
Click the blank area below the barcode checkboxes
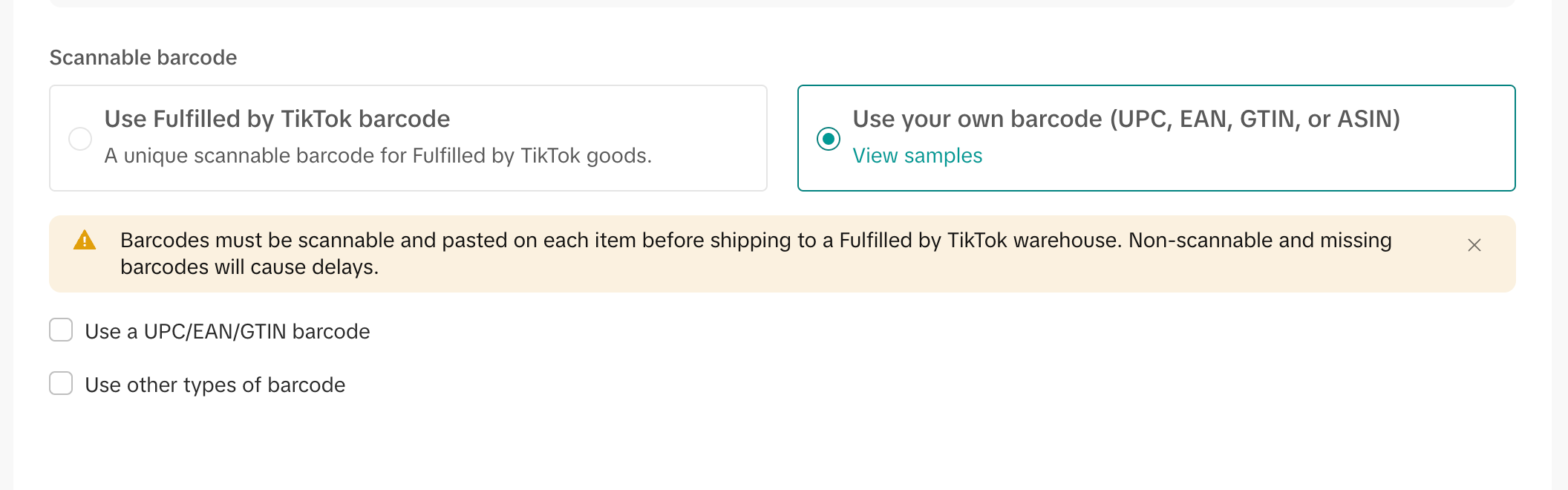(x=742, y=445)
